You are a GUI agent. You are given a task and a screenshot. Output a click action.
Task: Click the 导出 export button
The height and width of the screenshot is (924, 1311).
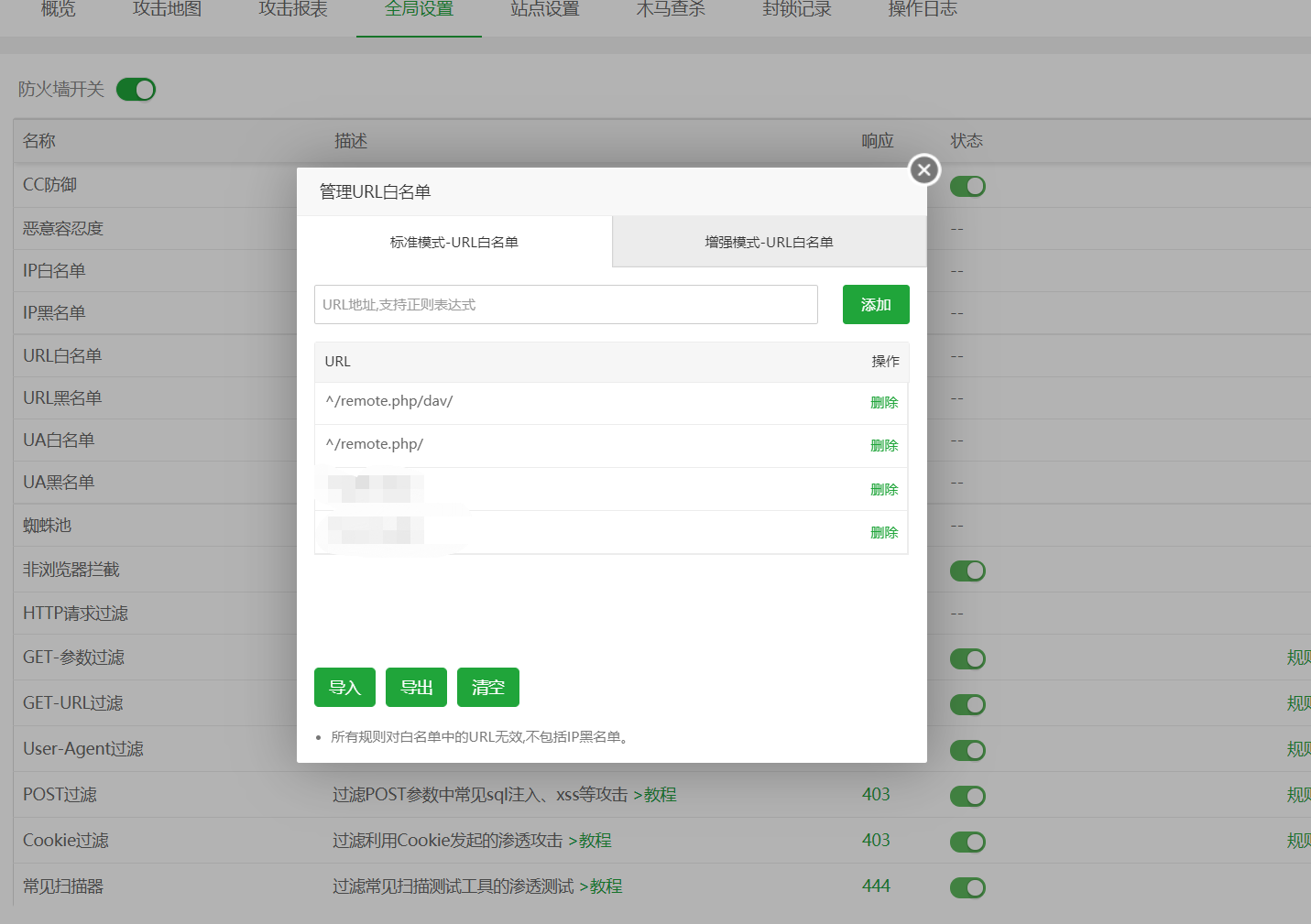(x=416, y=688)
